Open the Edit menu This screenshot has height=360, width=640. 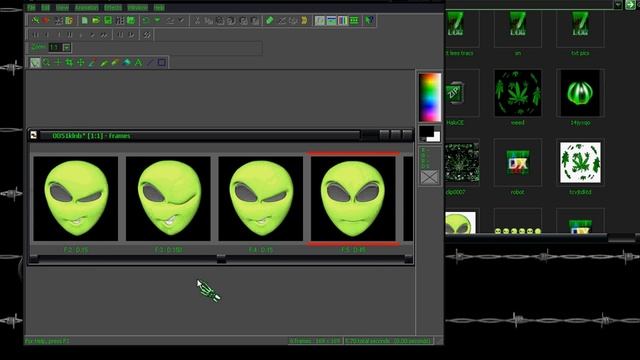coord(45,7)
